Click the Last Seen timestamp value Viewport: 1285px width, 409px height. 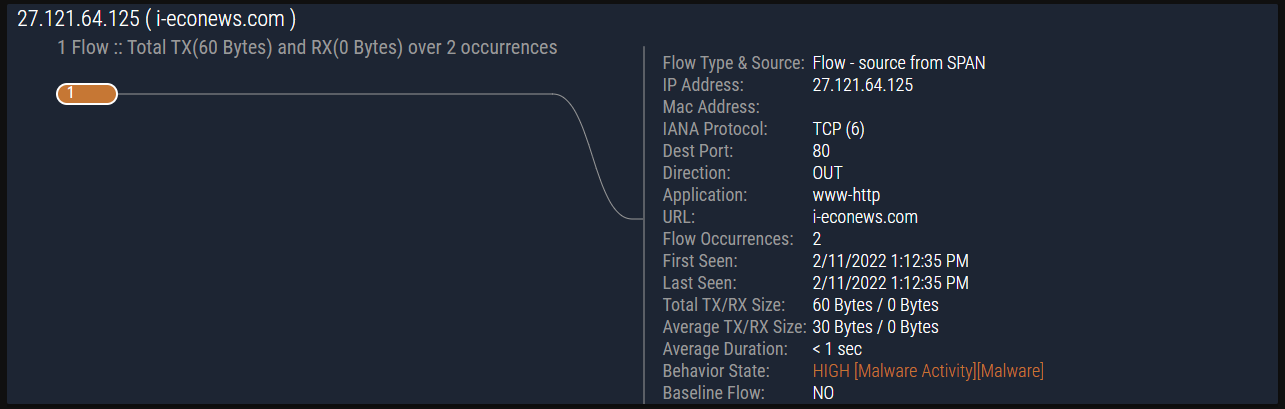(x=890, y=283)
